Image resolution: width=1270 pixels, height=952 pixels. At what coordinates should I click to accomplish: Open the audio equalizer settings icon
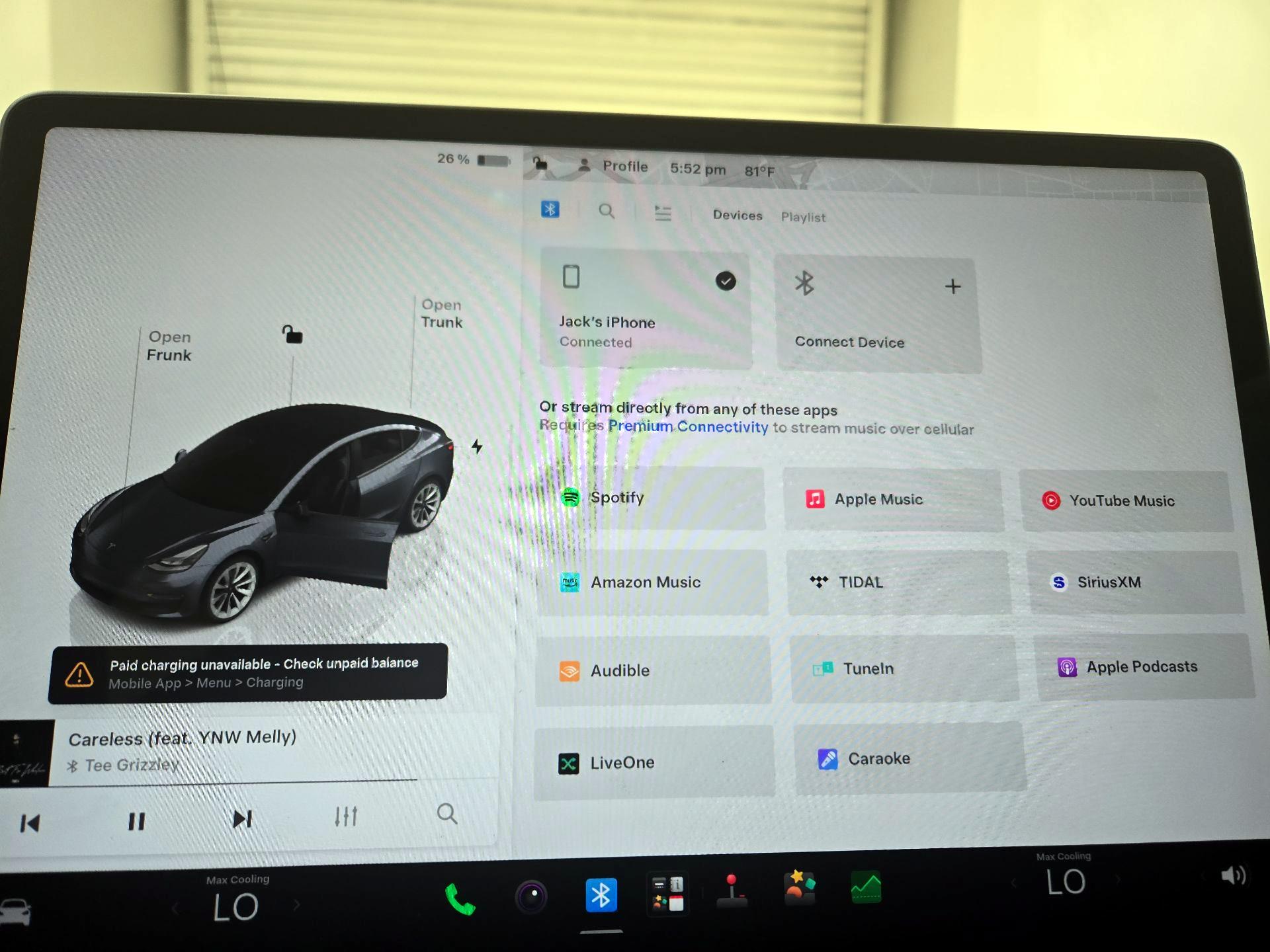coord(346,816)
